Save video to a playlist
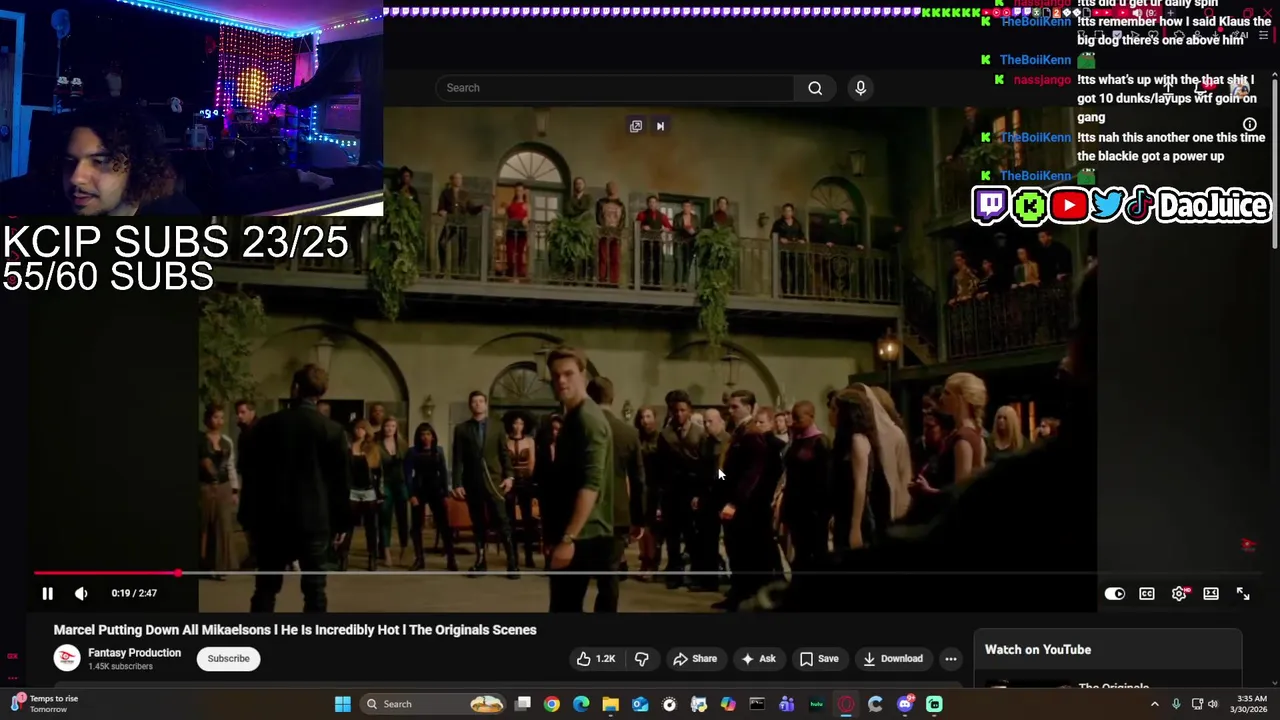This screenshot has height=720, width=1280. click(819, 658)
